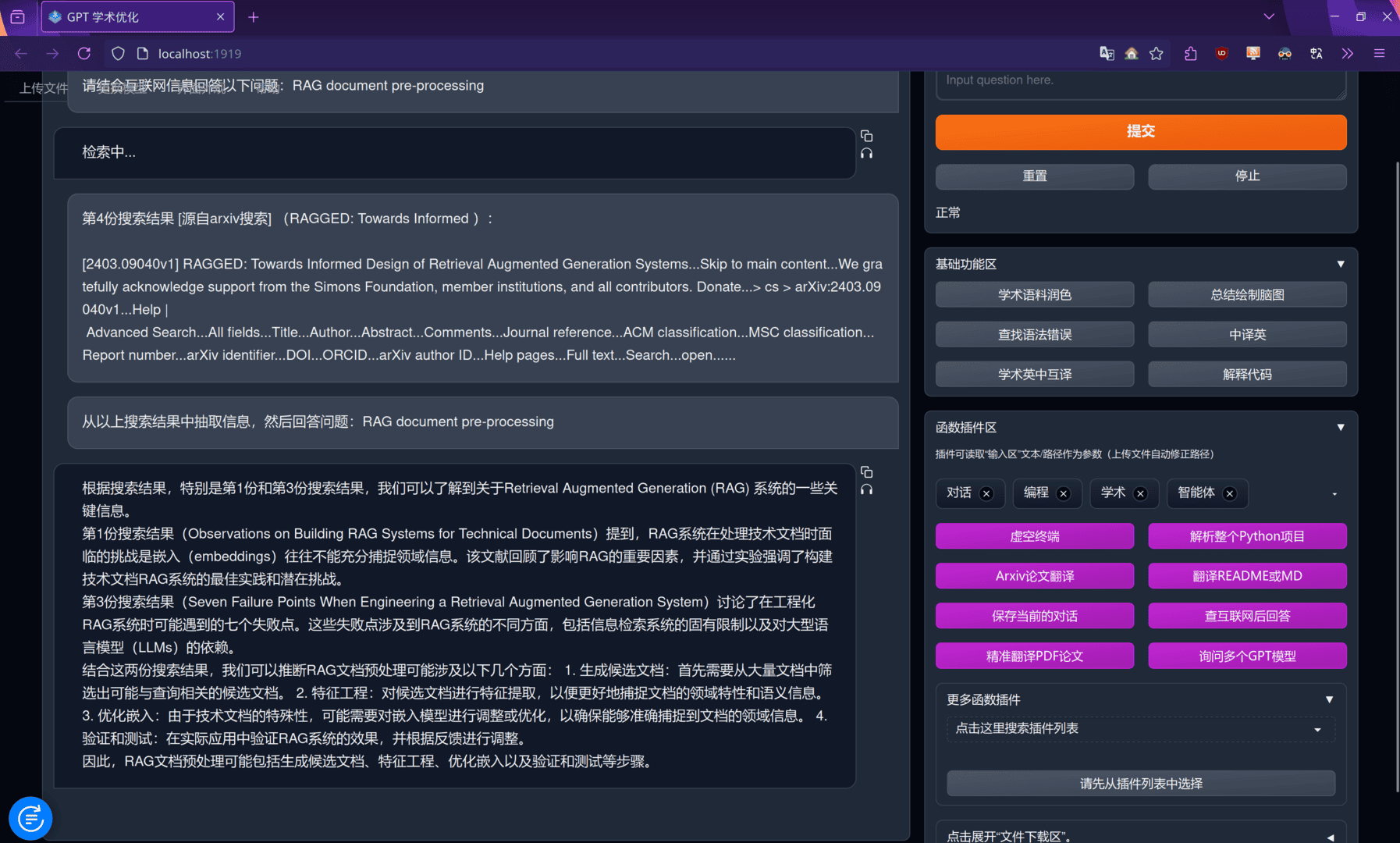
Task: Launch 'Arxiv论文翻译' plugin
Action: point(1035,576)
